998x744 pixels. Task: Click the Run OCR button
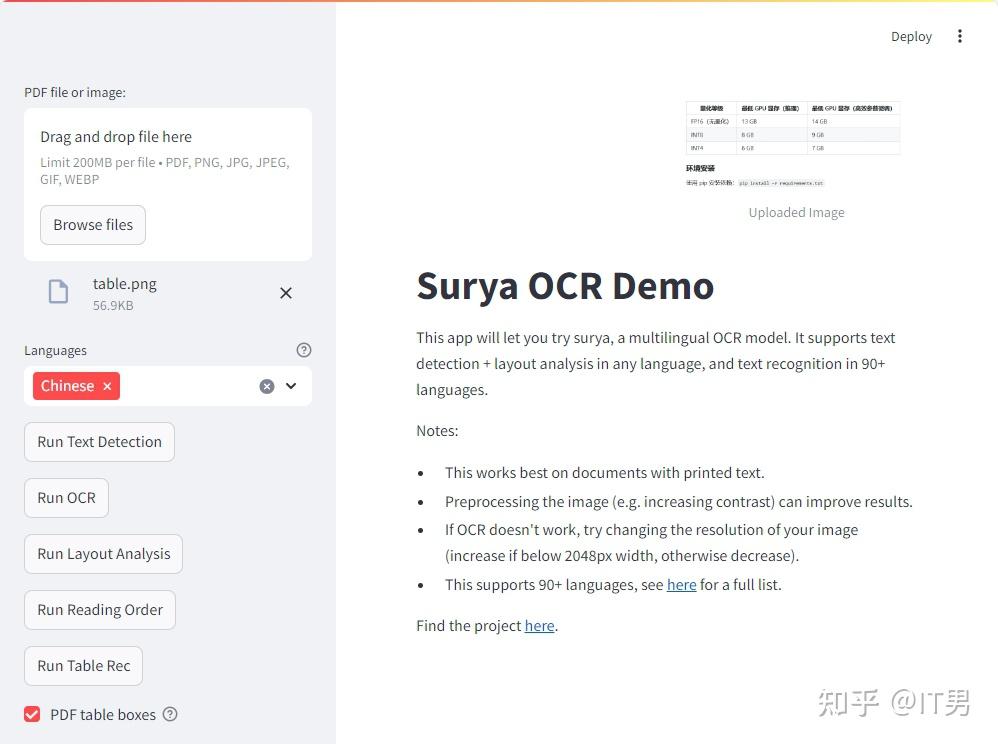pyautogui.click(x=66, y=497)
